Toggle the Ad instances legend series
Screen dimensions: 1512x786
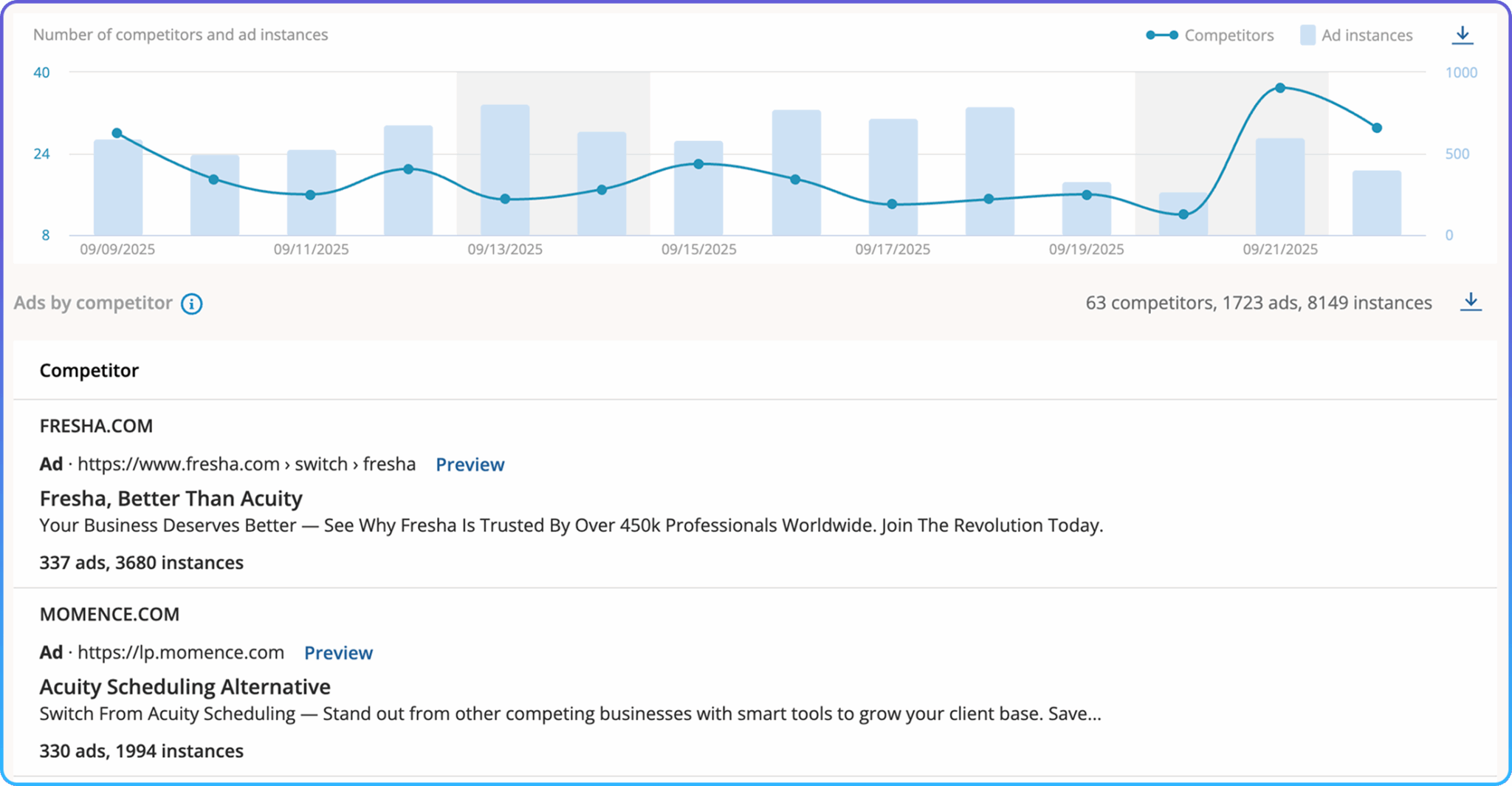click(1356, 35)
